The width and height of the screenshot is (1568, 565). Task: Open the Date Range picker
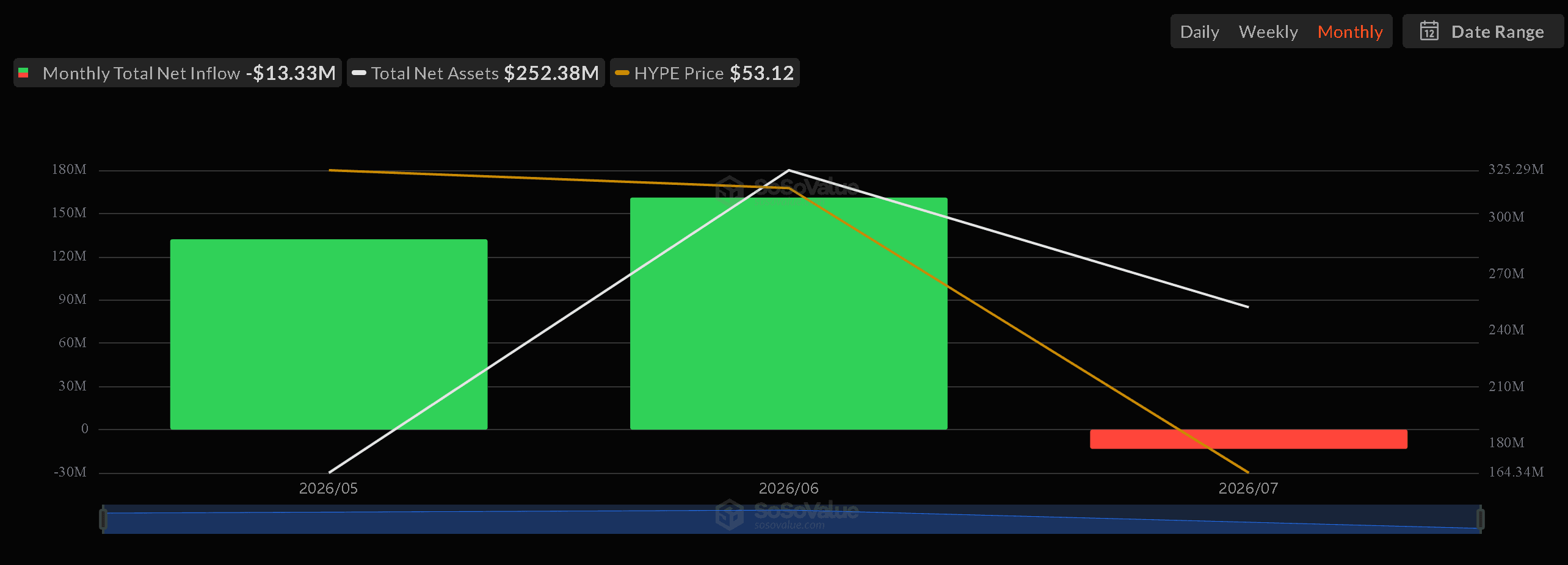coord(1483,31)
